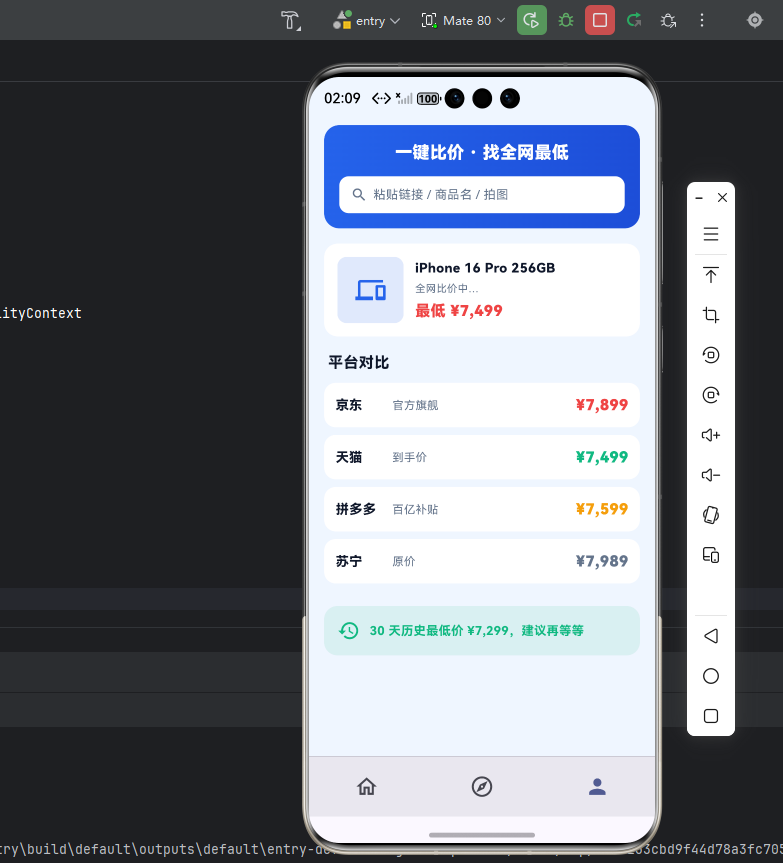The width and height of the screenshot is (783, 863).
Task: Click the iPhone 16 Pro product thumbnail
Action: point(370,290)
